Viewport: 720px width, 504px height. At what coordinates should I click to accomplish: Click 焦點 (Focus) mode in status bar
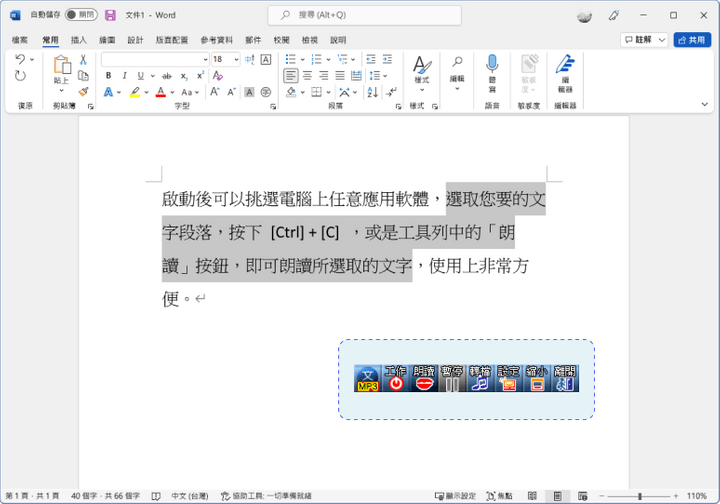(x=499, y=496)
